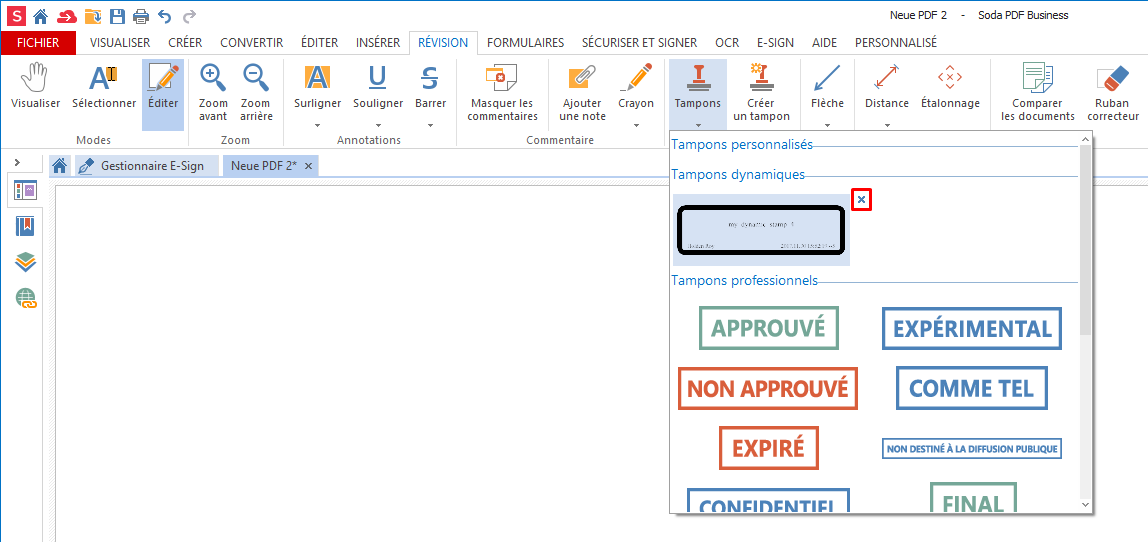Click the Soda PDF logo icon
The image size is (1148, 542).
pos(15,15)
